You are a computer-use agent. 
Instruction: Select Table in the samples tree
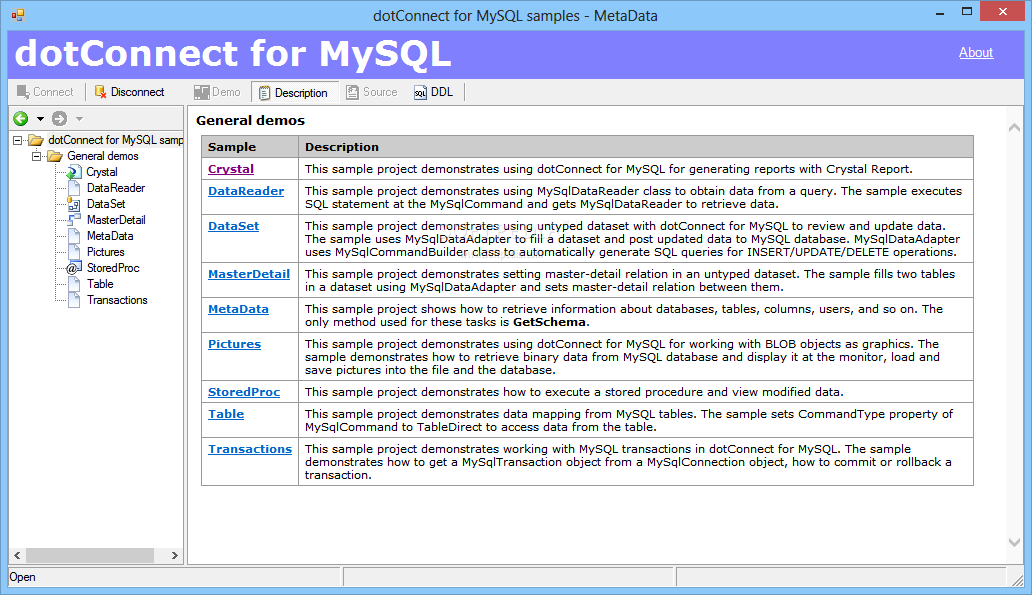(100, 284)
